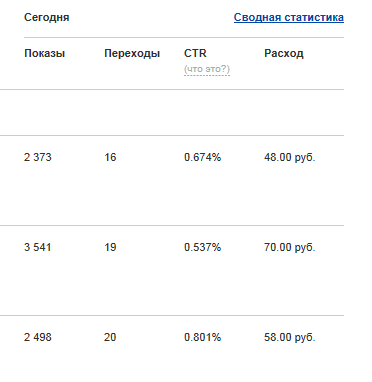The height and width of the screenshot is (382, 372).
Task: Select the Показы column header
Action: pos(44,53)
